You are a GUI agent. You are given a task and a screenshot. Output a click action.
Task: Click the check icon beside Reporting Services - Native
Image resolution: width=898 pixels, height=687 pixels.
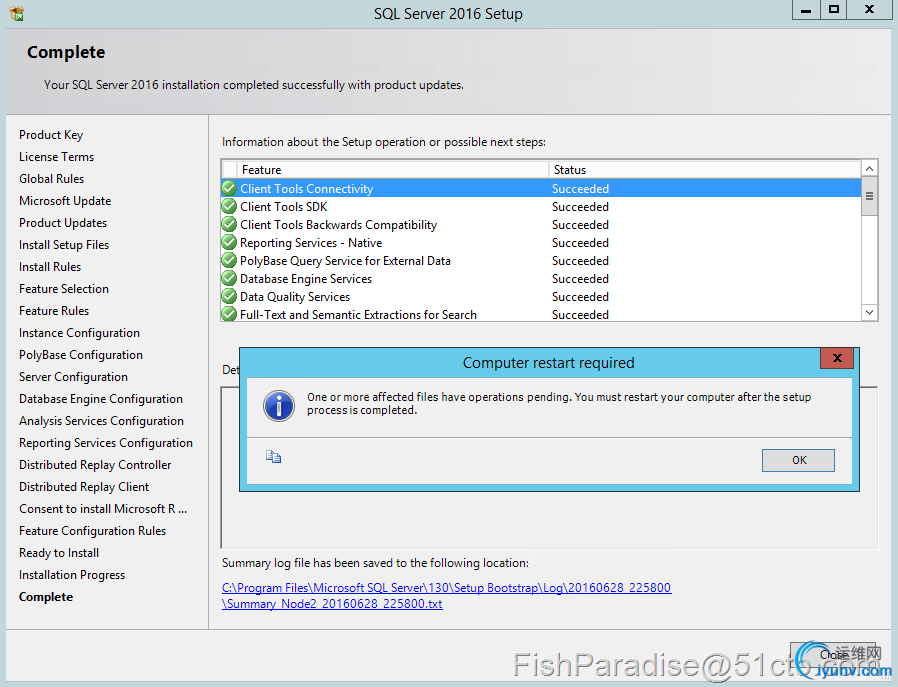coord(229,242)
